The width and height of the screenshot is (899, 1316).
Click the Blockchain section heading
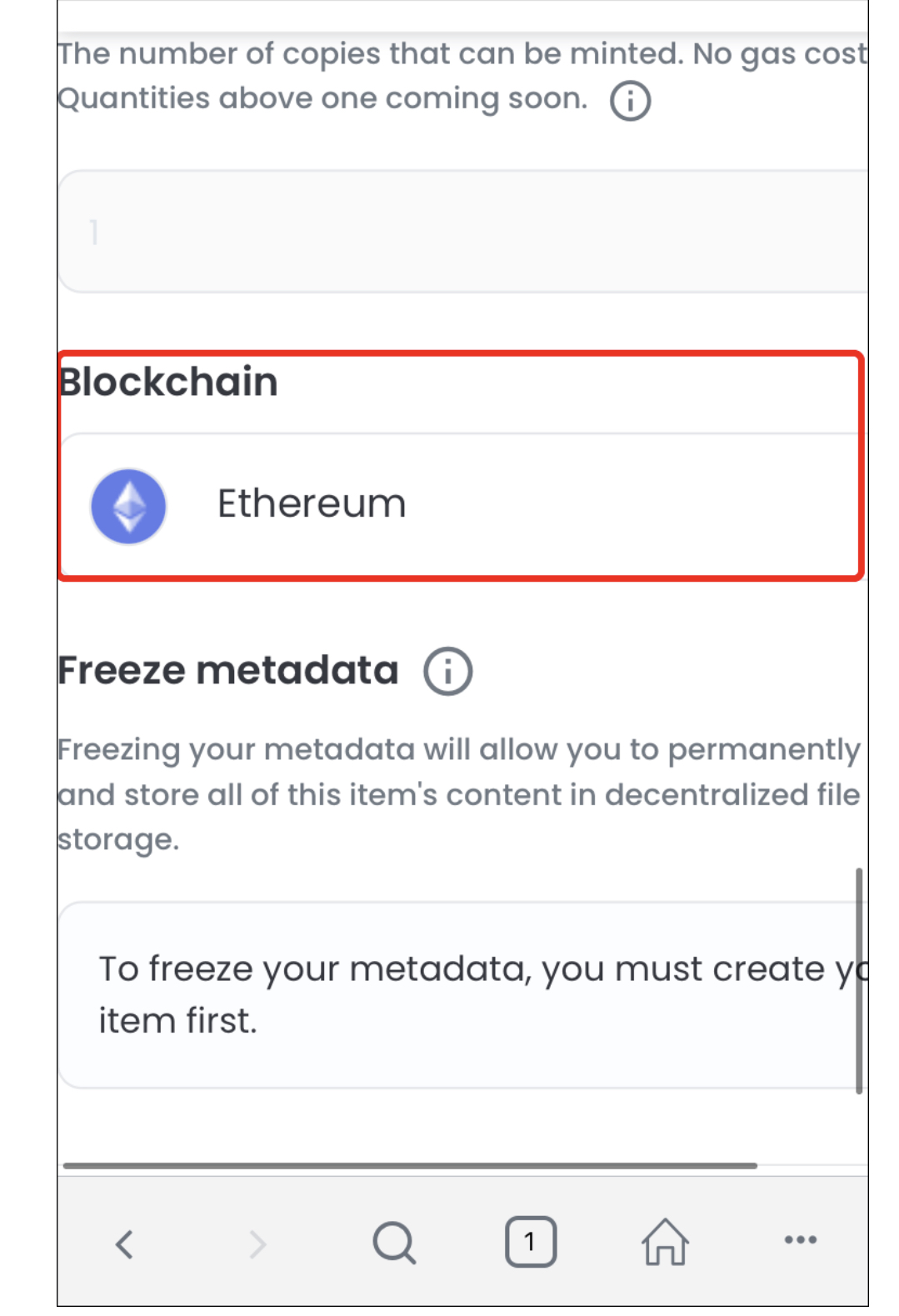168,383
